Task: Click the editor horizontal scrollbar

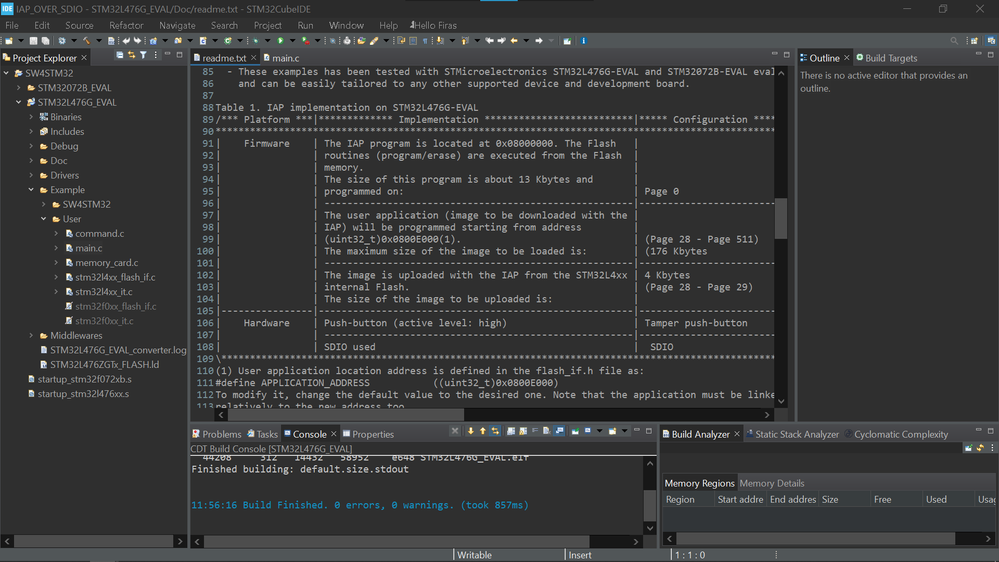Action: 346,415
